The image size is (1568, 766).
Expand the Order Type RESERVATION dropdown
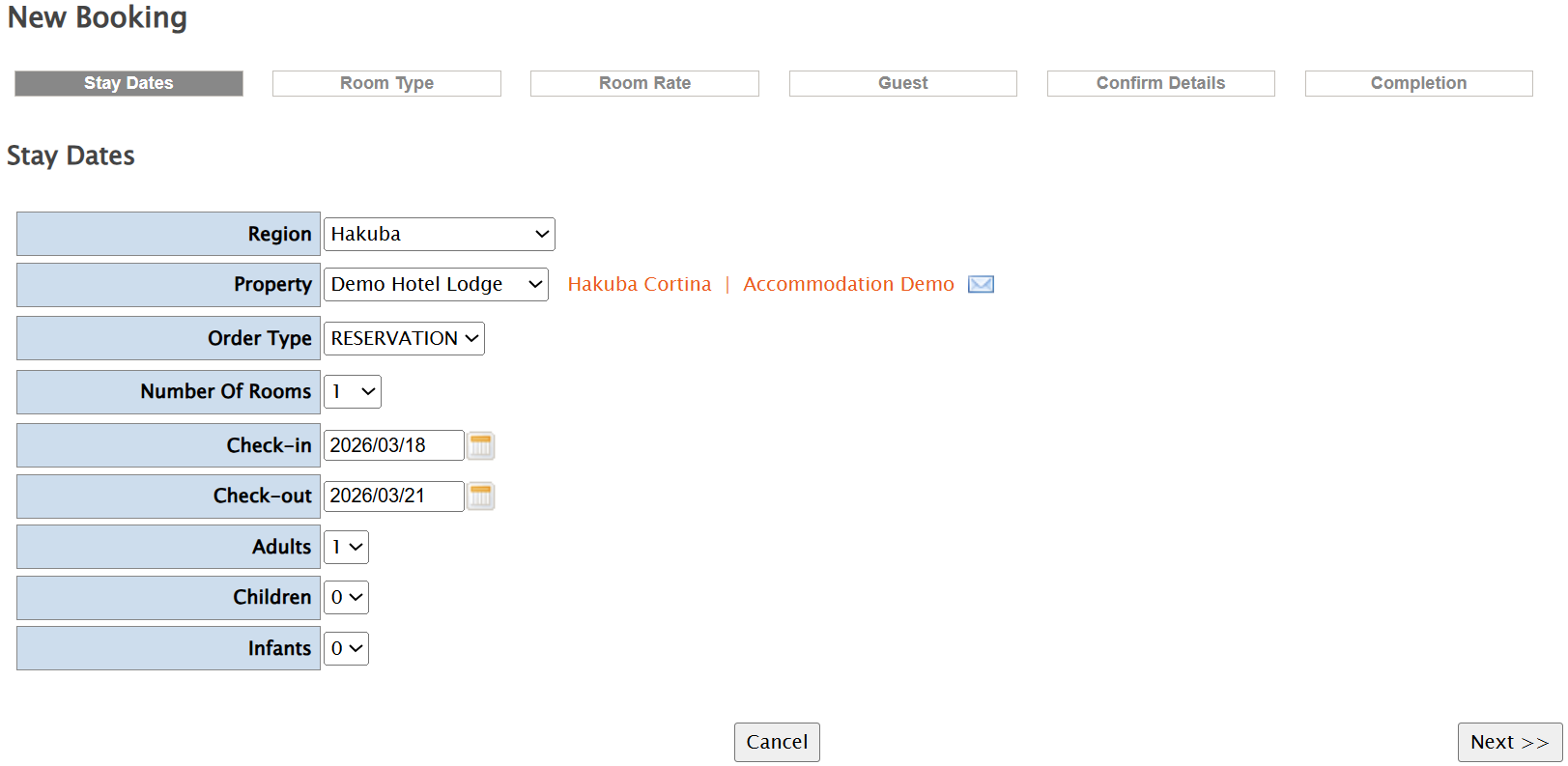[404, 338]
